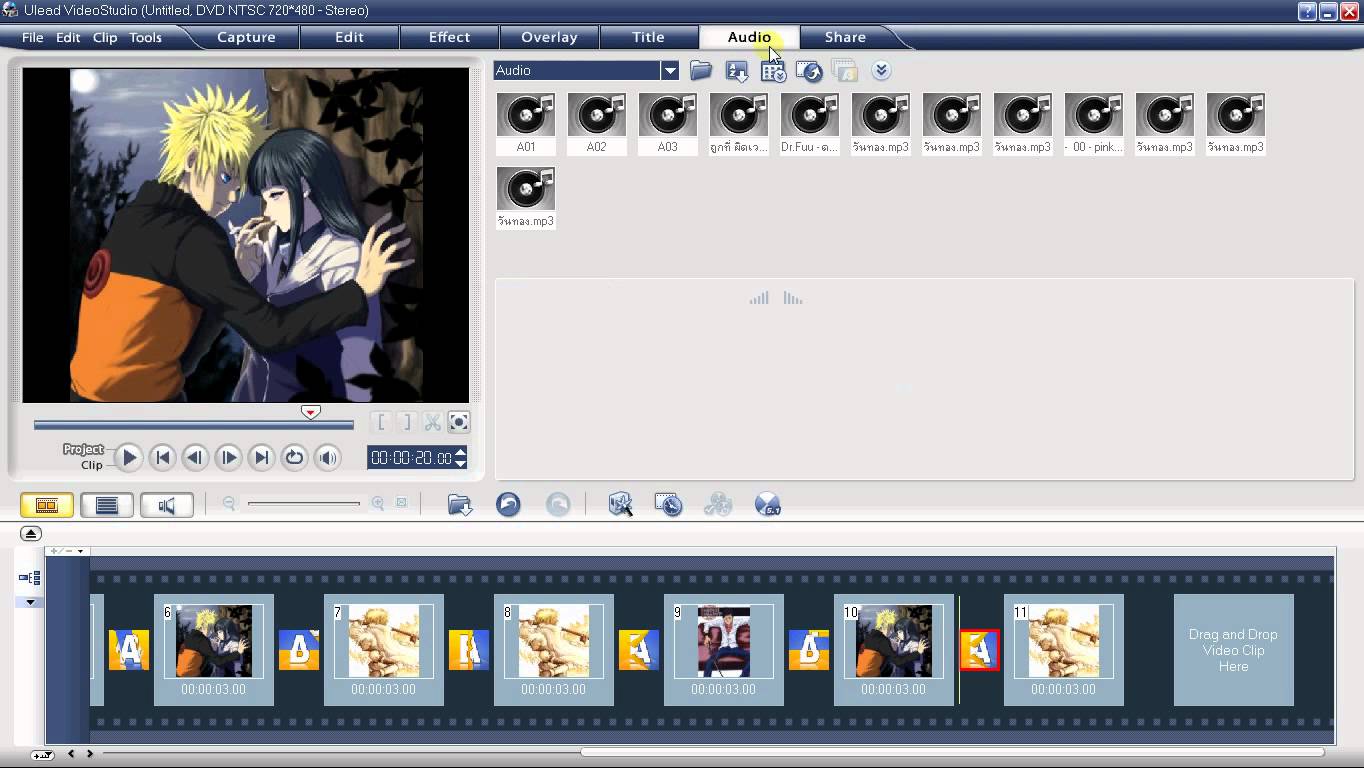This screenshot has width=1364, height=768.
Task: Open the +/- track dropdown above timeline
Action: [x=67, y=551]
